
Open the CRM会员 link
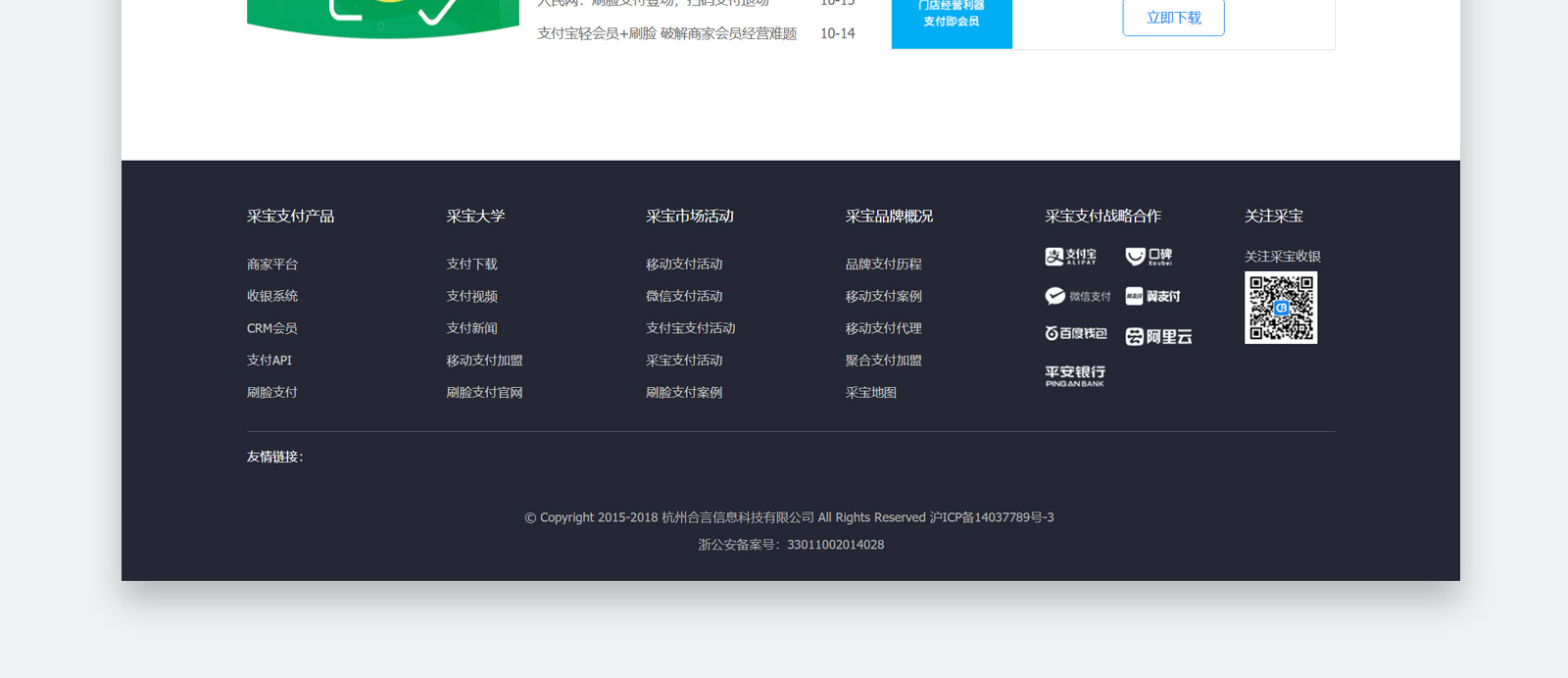(x=271, y=328)
